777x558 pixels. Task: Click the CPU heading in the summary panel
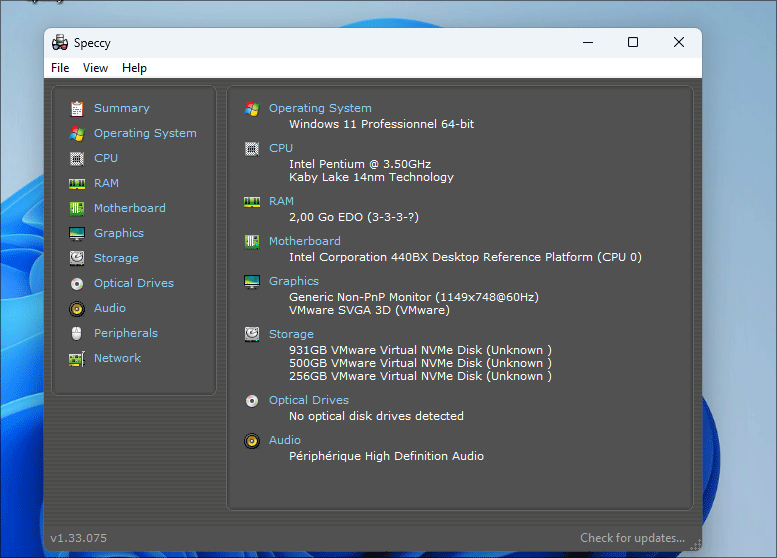[x=281, y=148]
